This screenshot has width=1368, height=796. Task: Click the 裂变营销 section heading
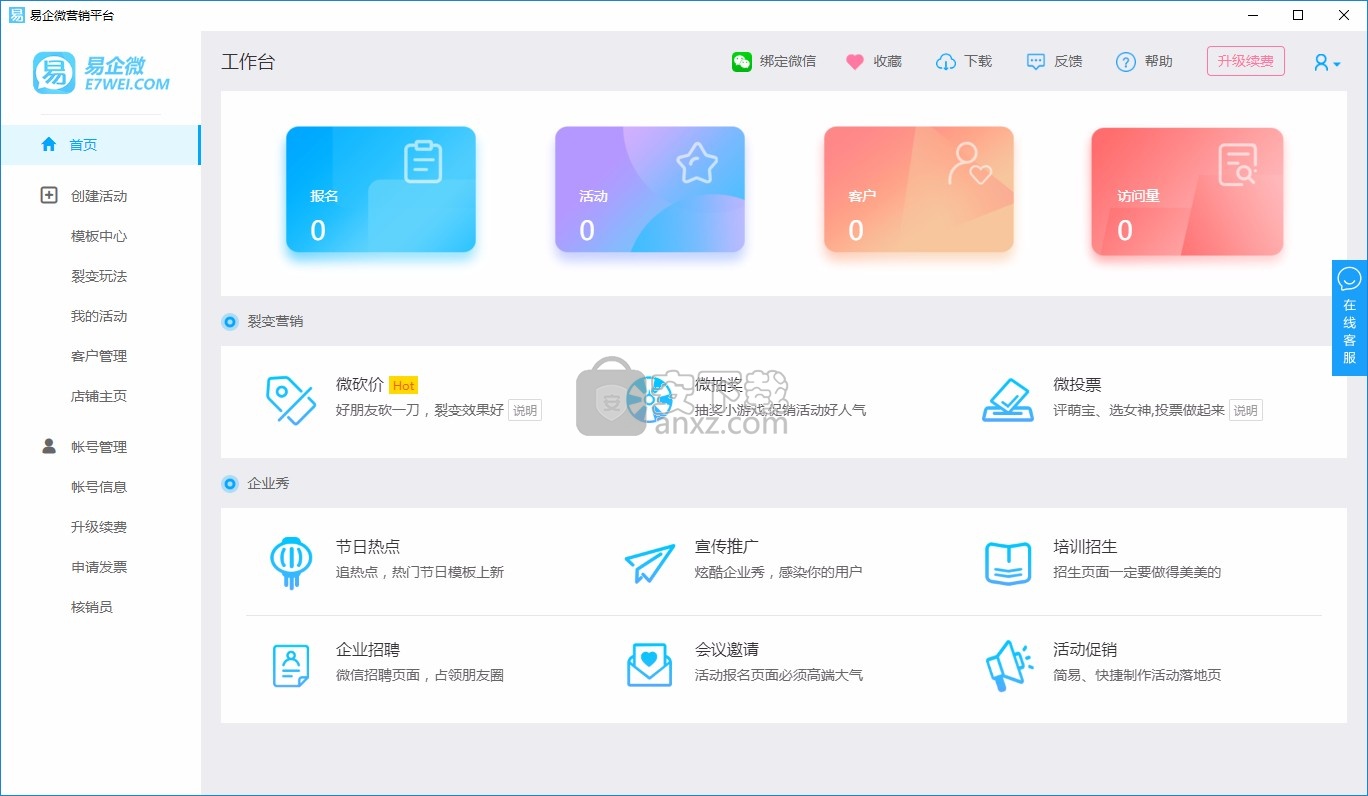point(275,321)
